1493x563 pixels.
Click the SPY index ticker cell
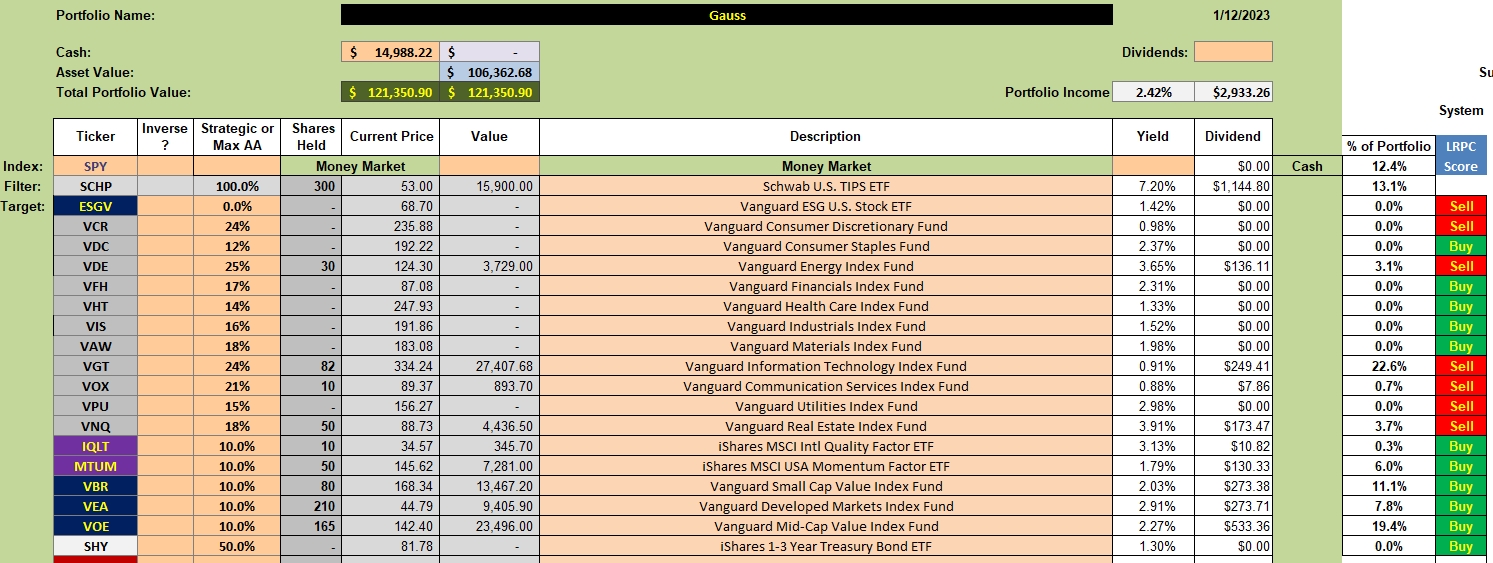[96, 166]
